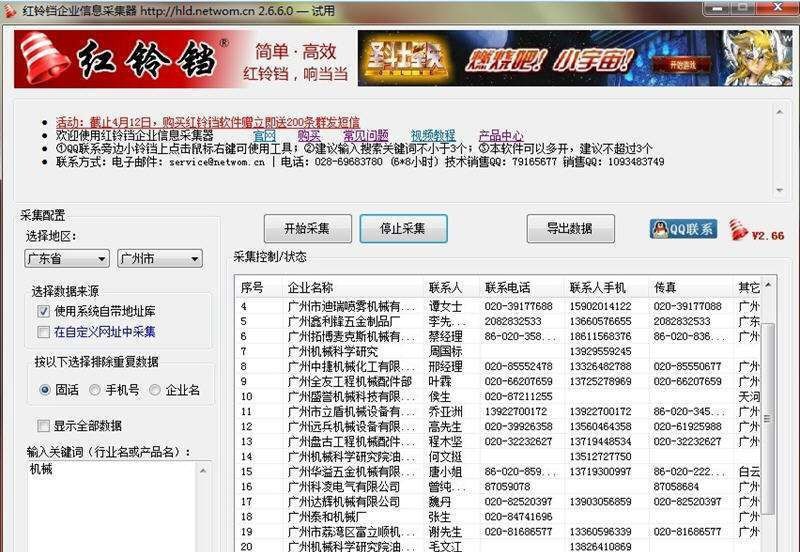Click the 停止采集 button

point(403,229)
